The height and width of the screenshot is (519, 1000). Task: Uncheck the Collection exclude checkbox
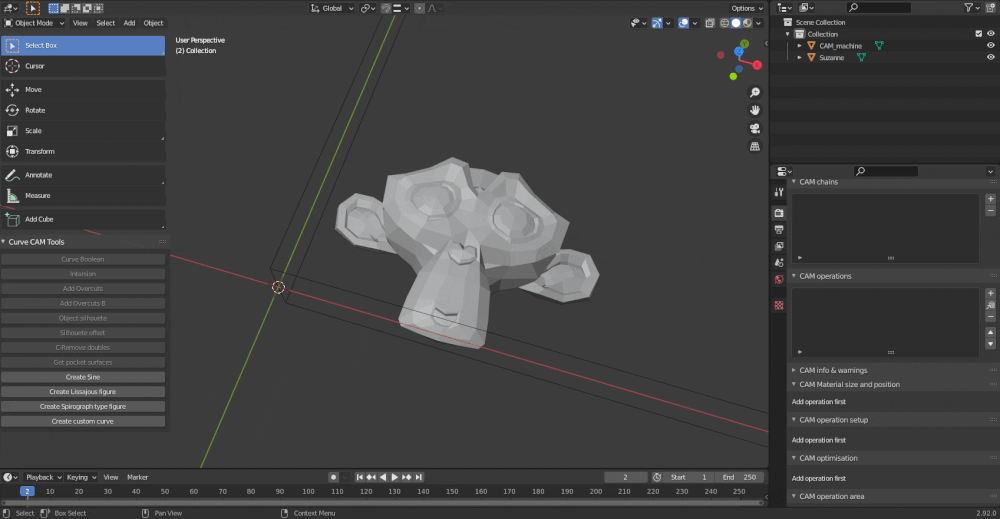coord(978,34)
